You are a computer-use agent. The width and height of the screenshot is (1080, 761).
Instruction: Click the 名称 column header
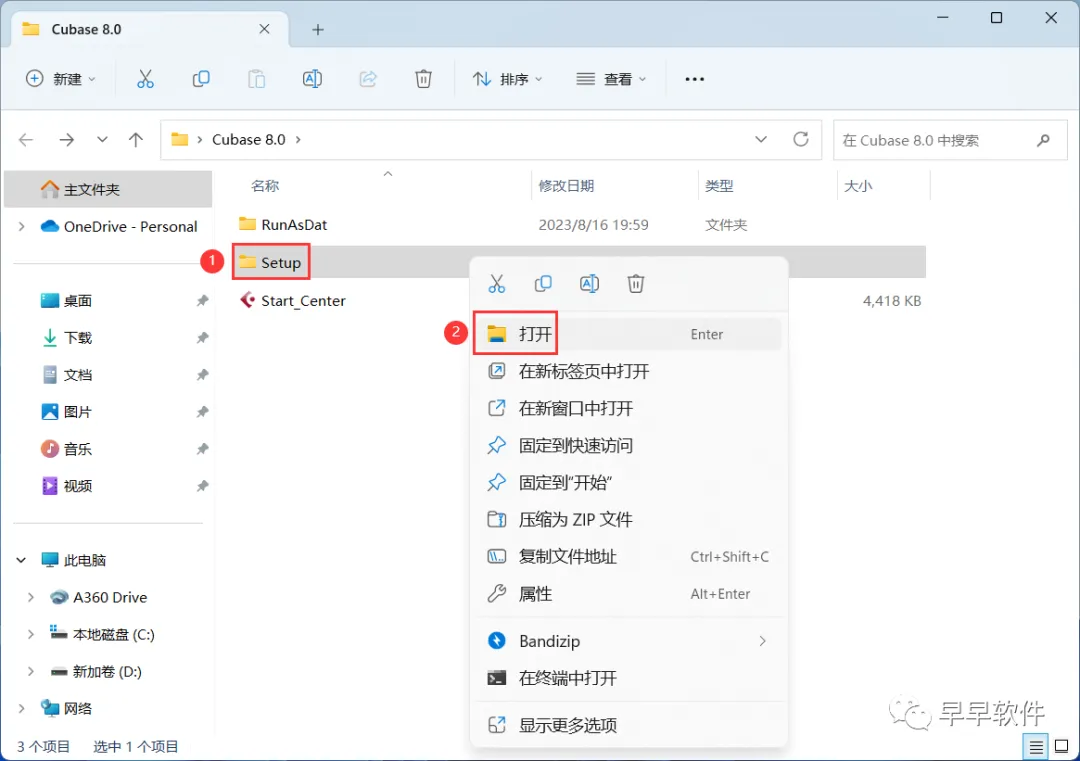[x=265, y=186]
